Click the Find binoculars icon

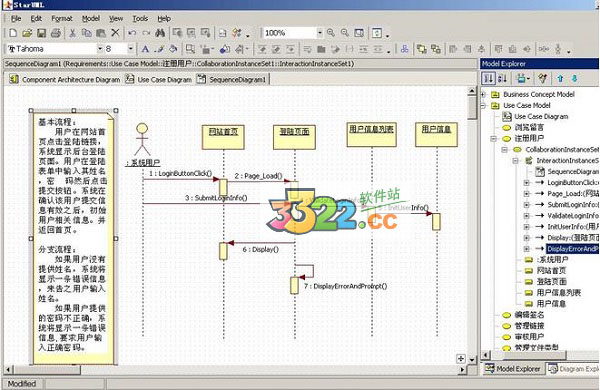click(160, 33)
